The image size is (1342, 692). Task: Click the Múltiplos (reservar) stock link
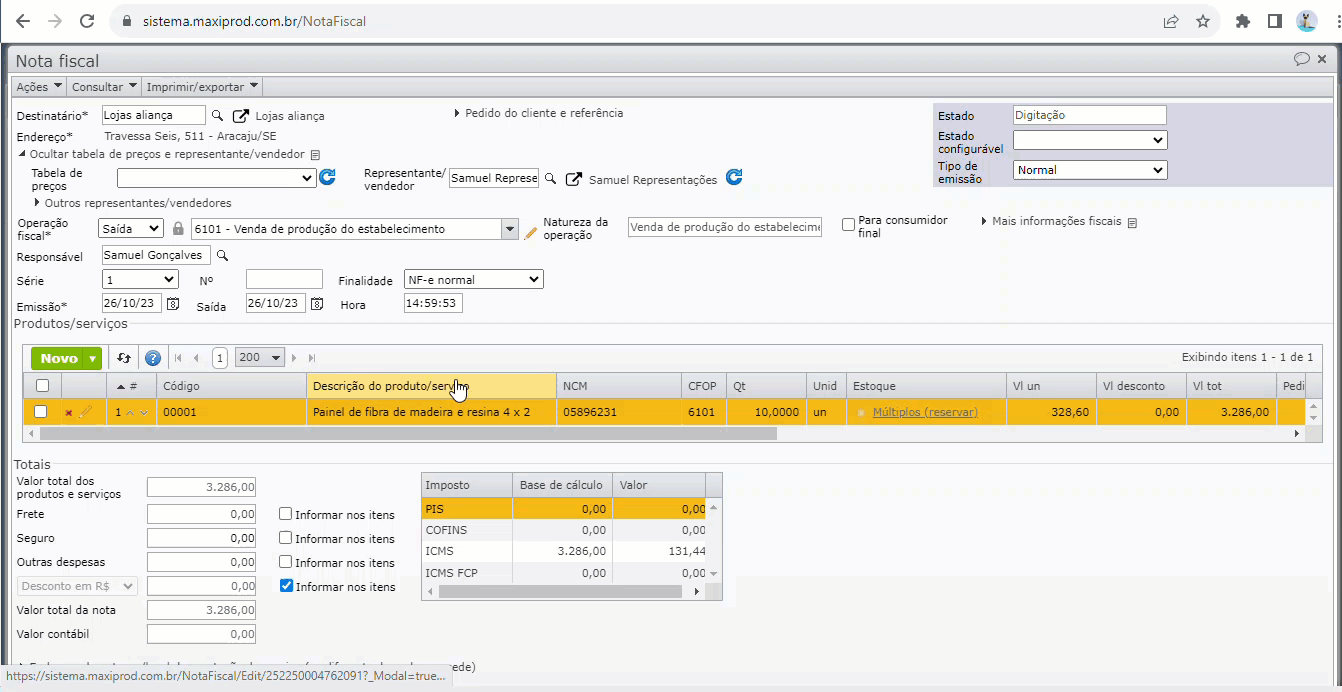tap(925, 412)
